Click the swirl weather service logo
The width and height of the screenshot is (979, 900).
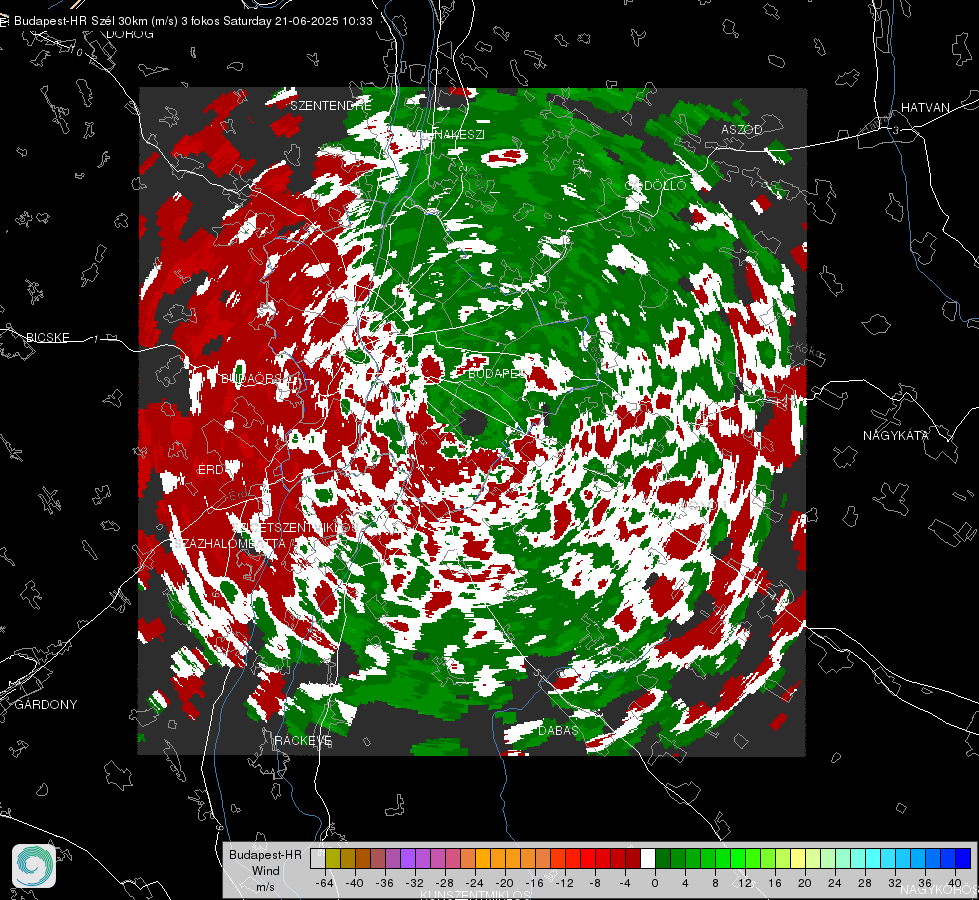click(34, 866)
